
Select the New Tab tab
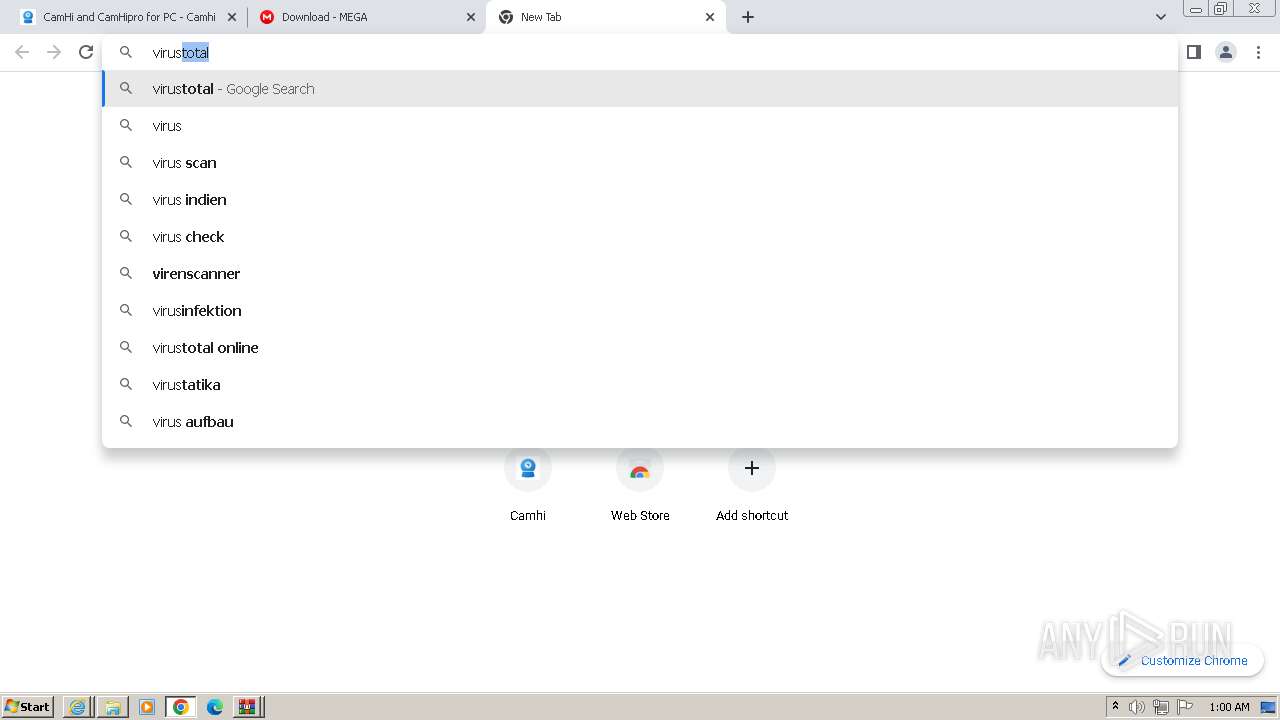tap(605, 17)
